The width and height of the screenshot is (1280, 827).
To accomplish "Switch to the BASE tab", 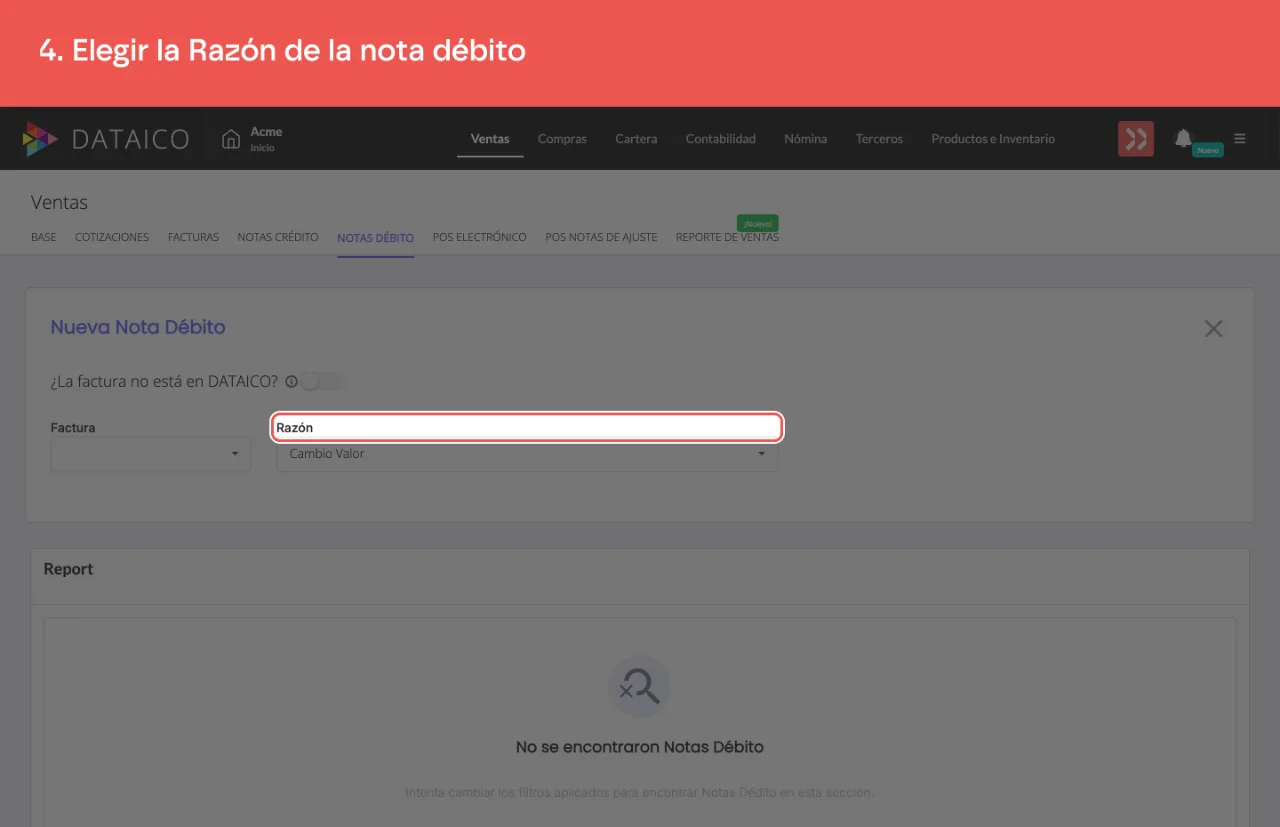I will click(x=44, y=237).
